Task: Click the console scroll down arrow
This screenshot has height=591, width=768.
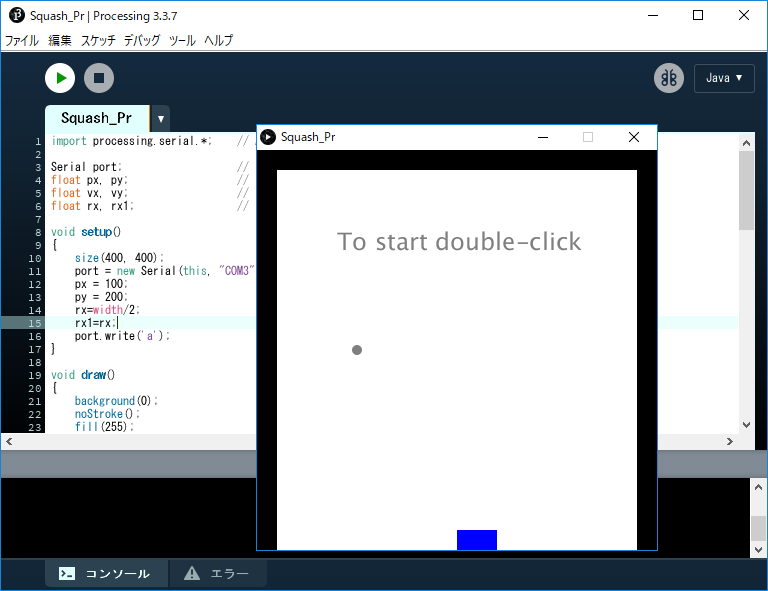Action: pos(758,550)
